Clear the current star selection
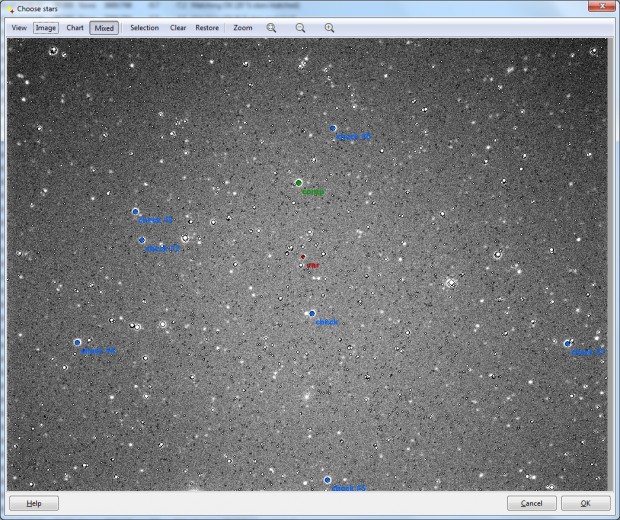 click(x=178, y=28)
